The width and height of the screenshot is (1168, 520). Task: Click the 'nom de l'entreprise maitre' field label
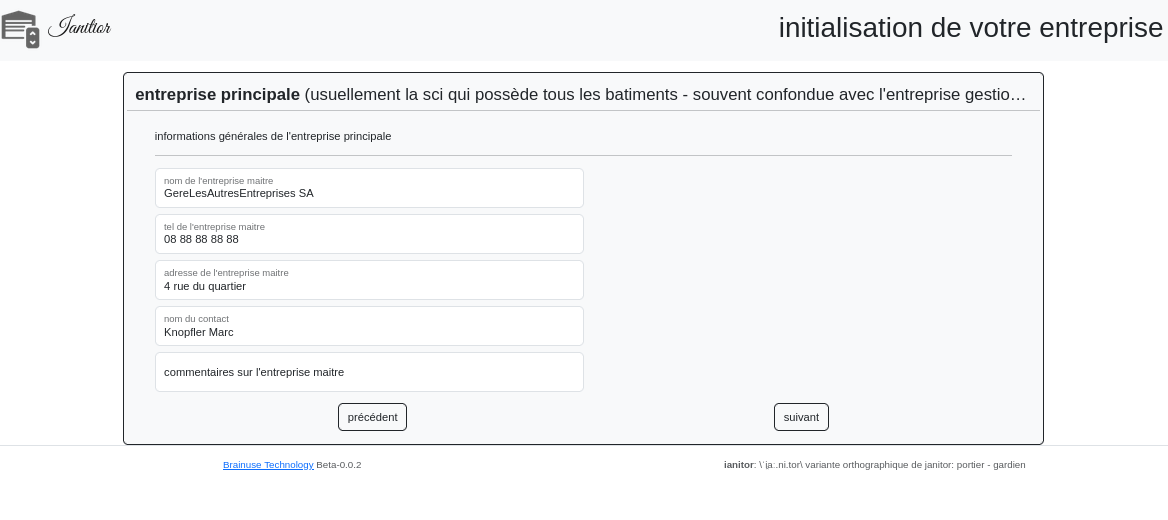point(218,181)
